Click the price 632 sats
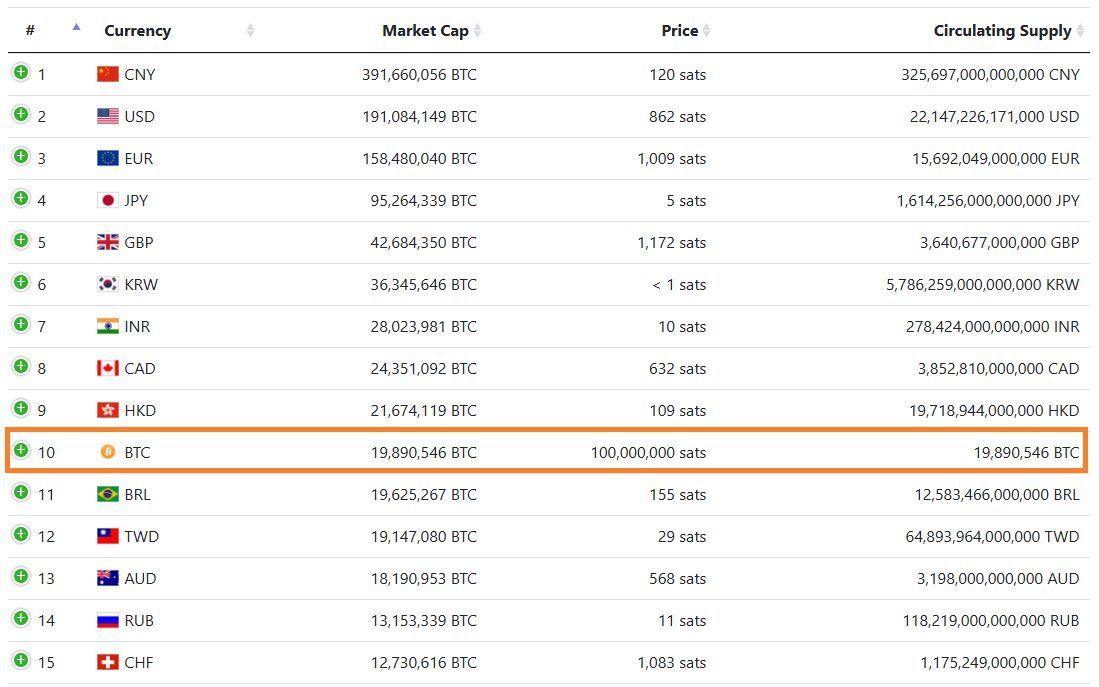This screenshot has height=687, width=1099. click(x=677, y=369)
